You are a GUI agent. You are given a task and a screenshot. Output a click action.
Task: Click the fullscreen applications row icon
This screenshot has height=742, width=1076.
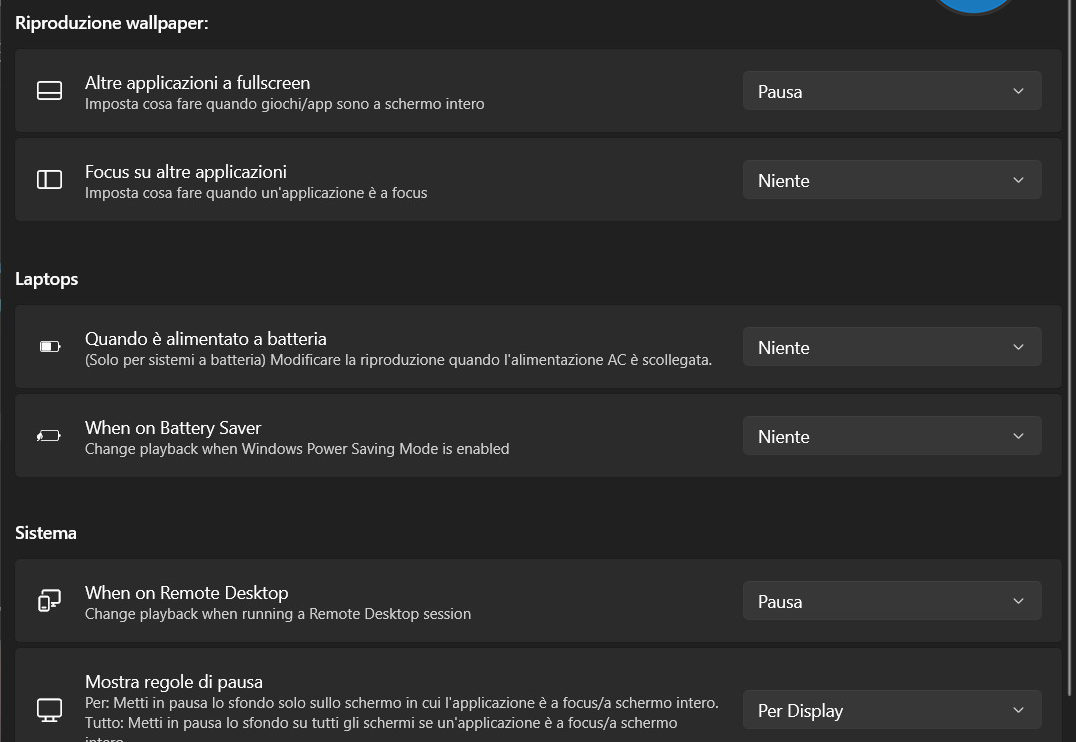[49, 91]
